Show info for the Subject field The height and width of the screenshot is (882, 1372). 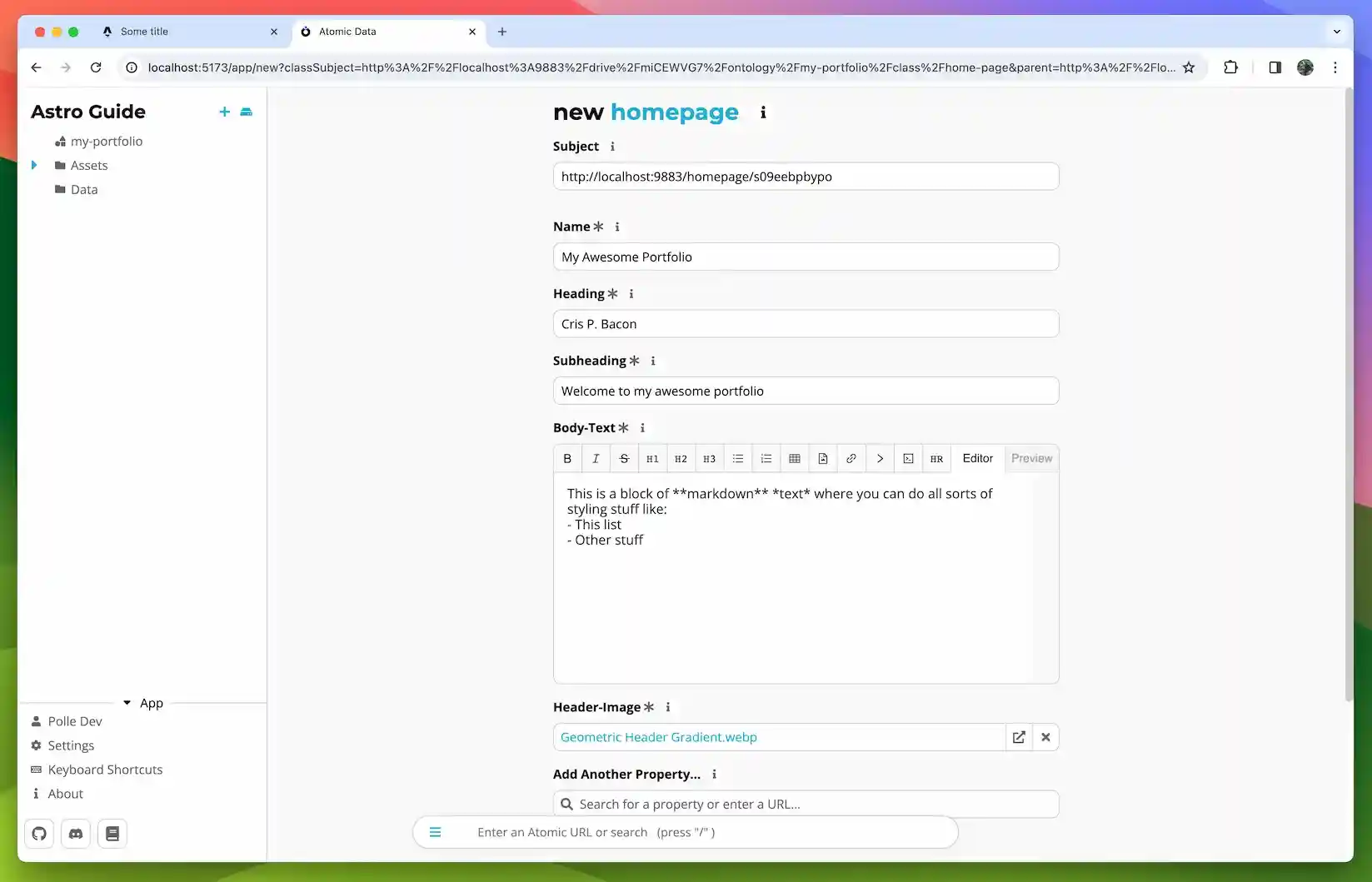tap(612, 147)
